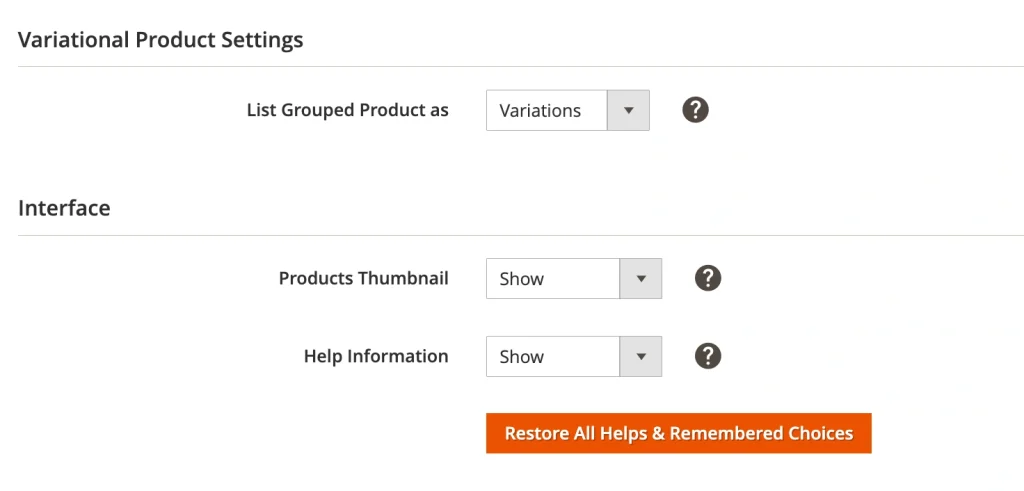Open the Help Information dropdown
Image resolution: width=1024 pixels, height=491 pixels.
click(573, 356)
